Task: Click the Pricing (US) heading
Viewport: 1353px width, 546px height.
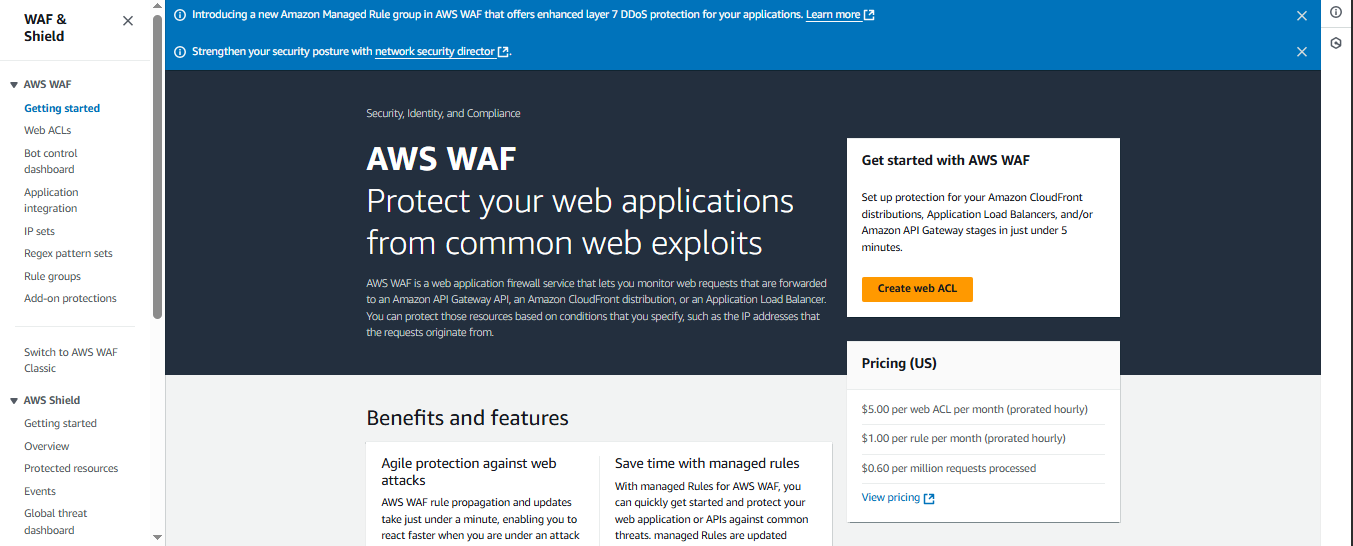Action: [x=899, y=363]
